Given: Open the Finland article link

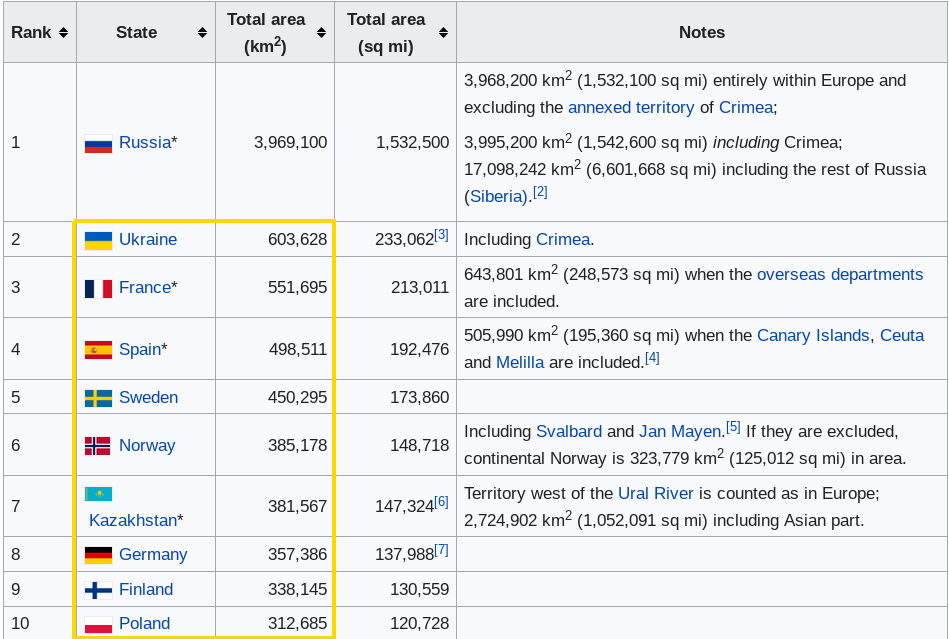Looking at the screenshot, I should click(x=146, y=589).
